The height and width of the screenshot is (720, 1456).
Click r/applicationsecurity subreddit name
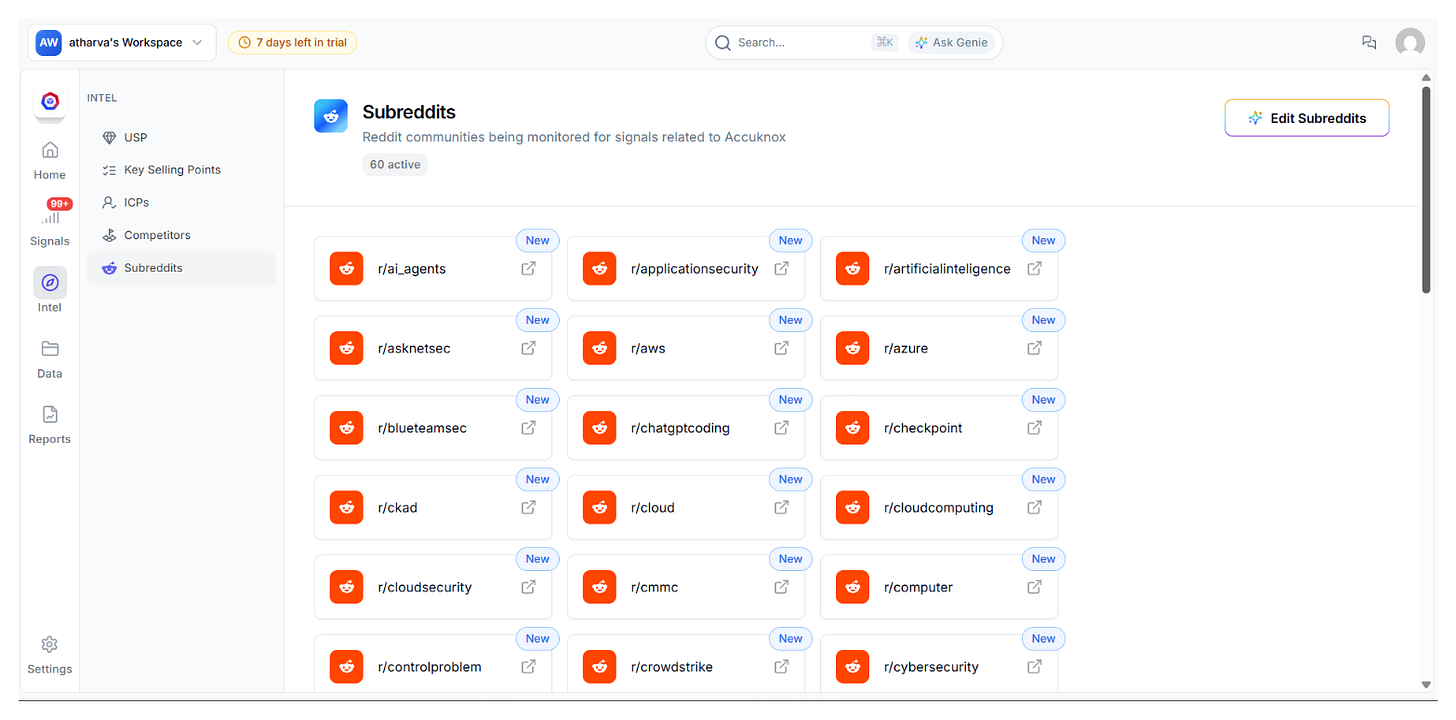695,268
